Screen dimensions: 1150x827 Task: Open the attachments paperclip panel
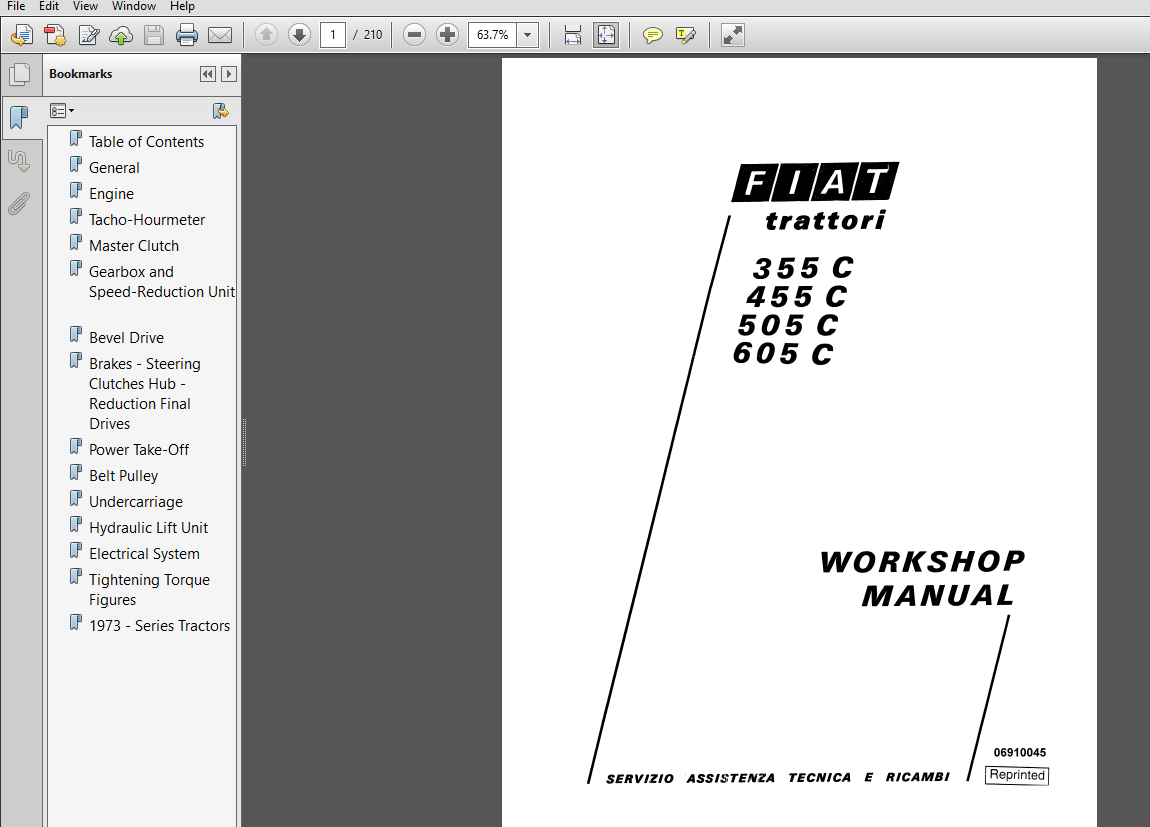click(x=20, y=204)
